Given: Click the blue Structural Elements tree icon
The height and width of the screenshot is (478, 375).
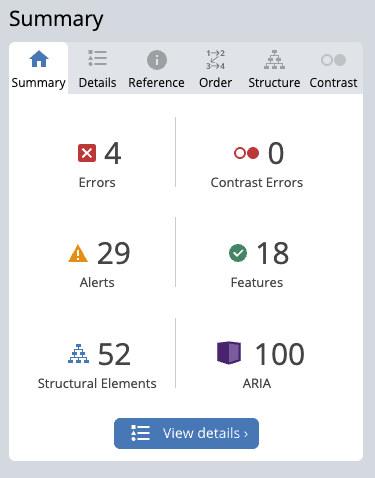Looking at the screenshot, I should click(78, 354).
